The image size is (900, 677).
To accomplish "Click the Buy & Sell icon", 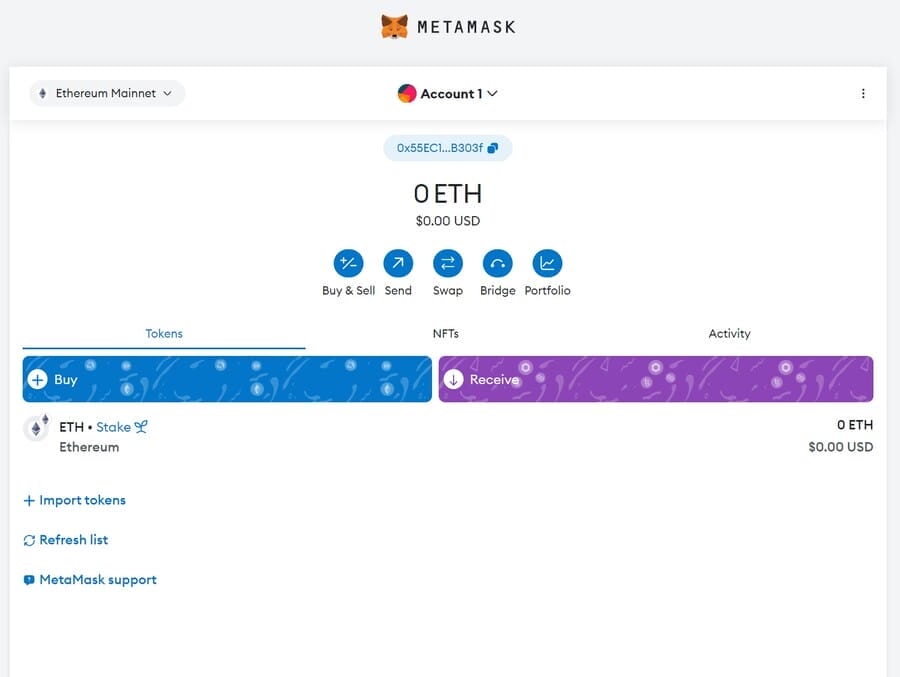I will pos(348,263).
